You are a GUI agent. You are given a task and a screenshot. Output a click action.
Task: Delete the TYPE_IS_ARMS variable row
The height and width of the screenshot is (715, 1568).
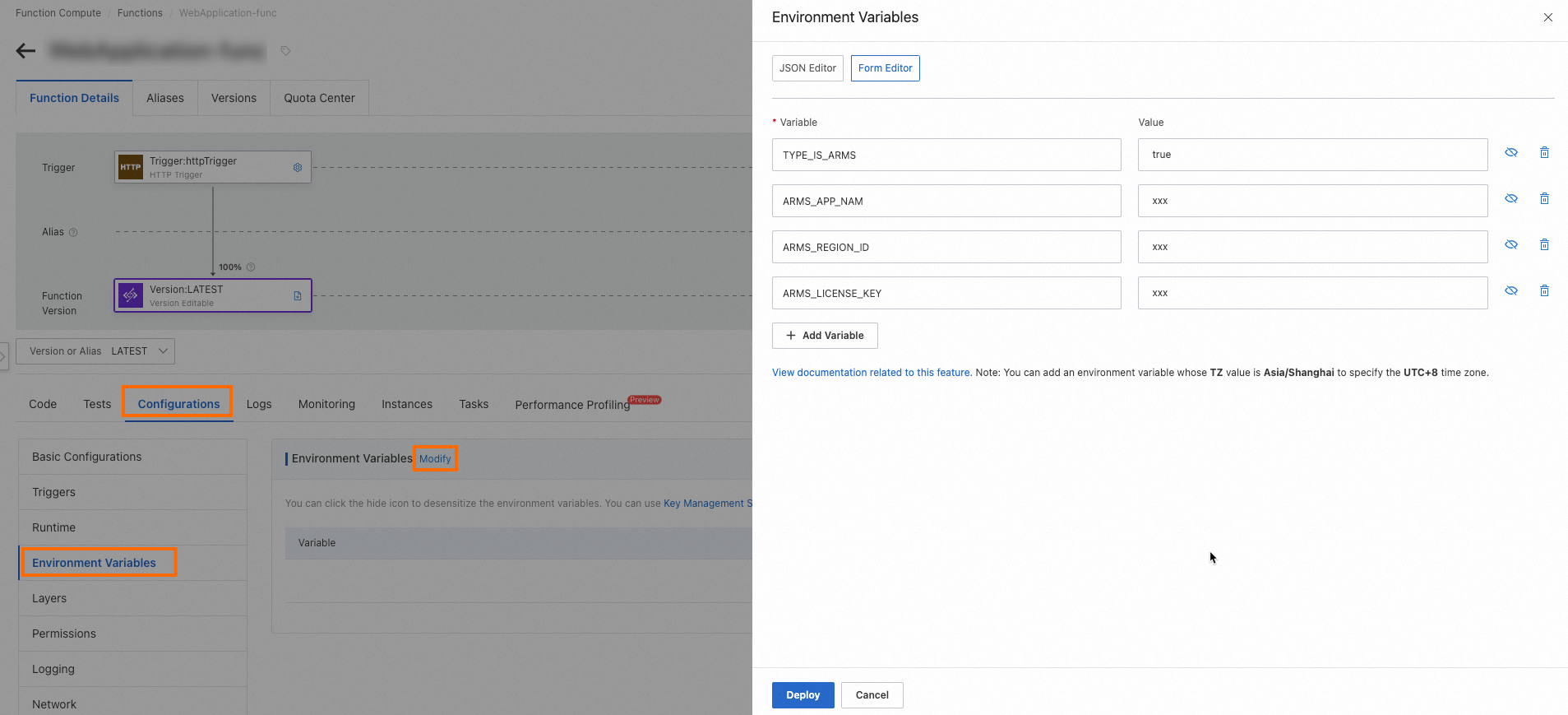tap(1545, 153)
